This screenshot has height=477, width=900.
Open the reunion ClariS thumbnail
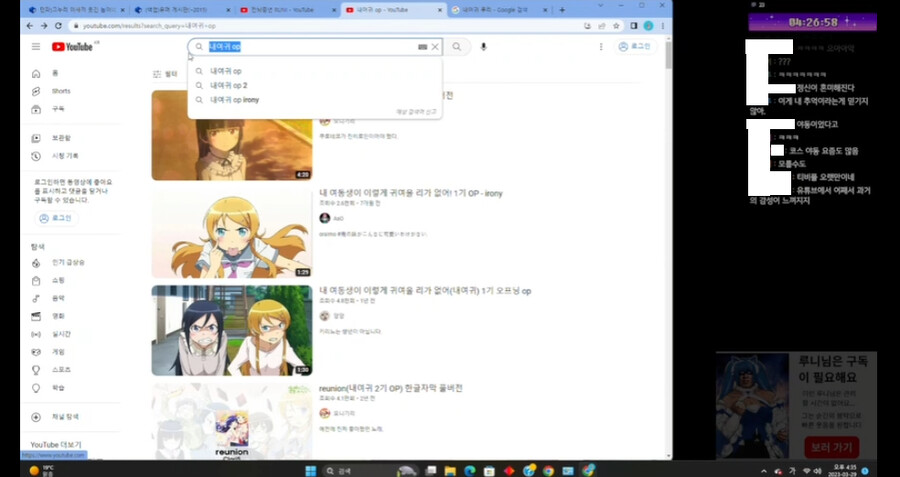[x=232, y=421]
